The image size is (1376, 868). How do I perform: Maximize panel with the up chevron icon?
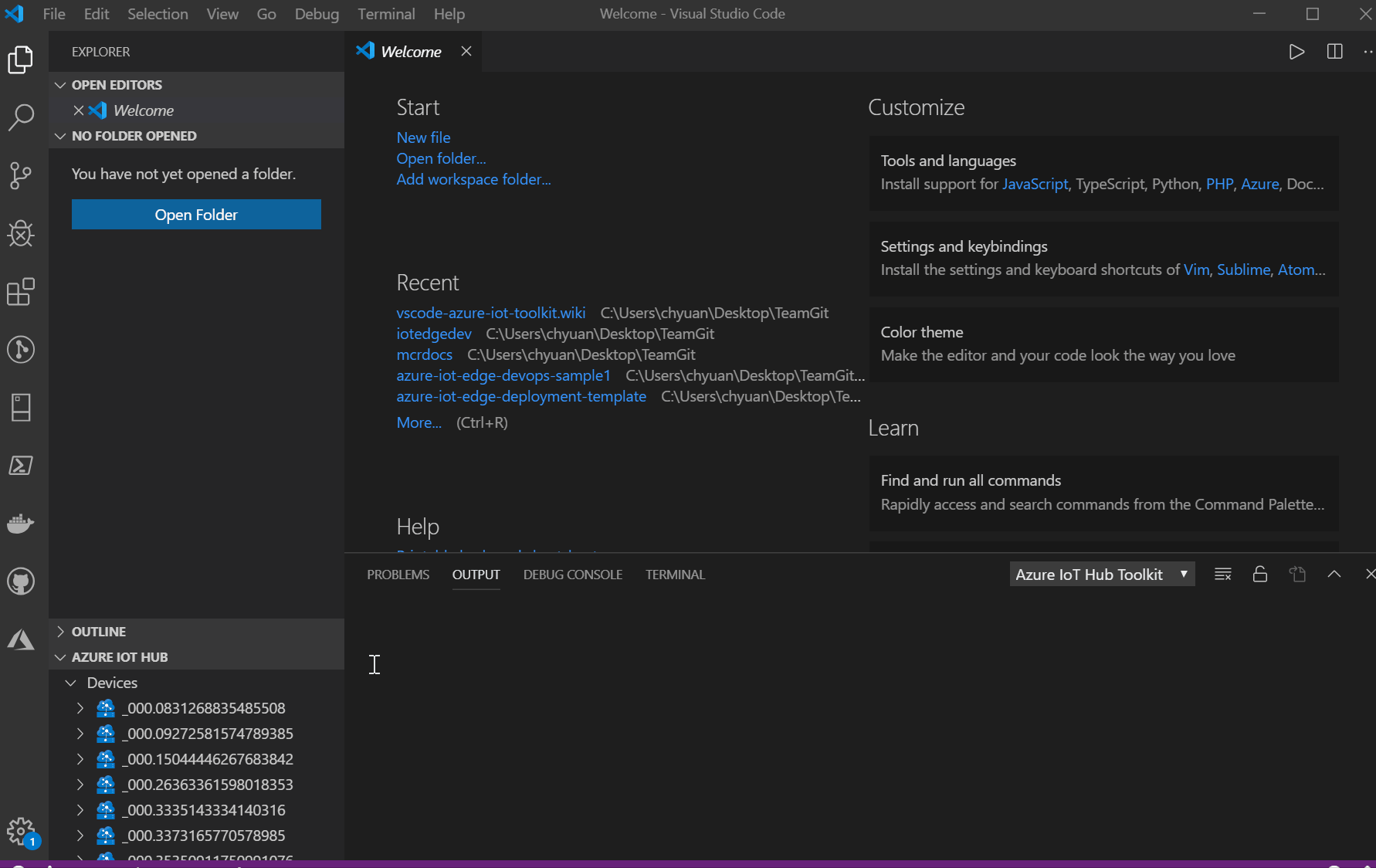click(1334, 574)
